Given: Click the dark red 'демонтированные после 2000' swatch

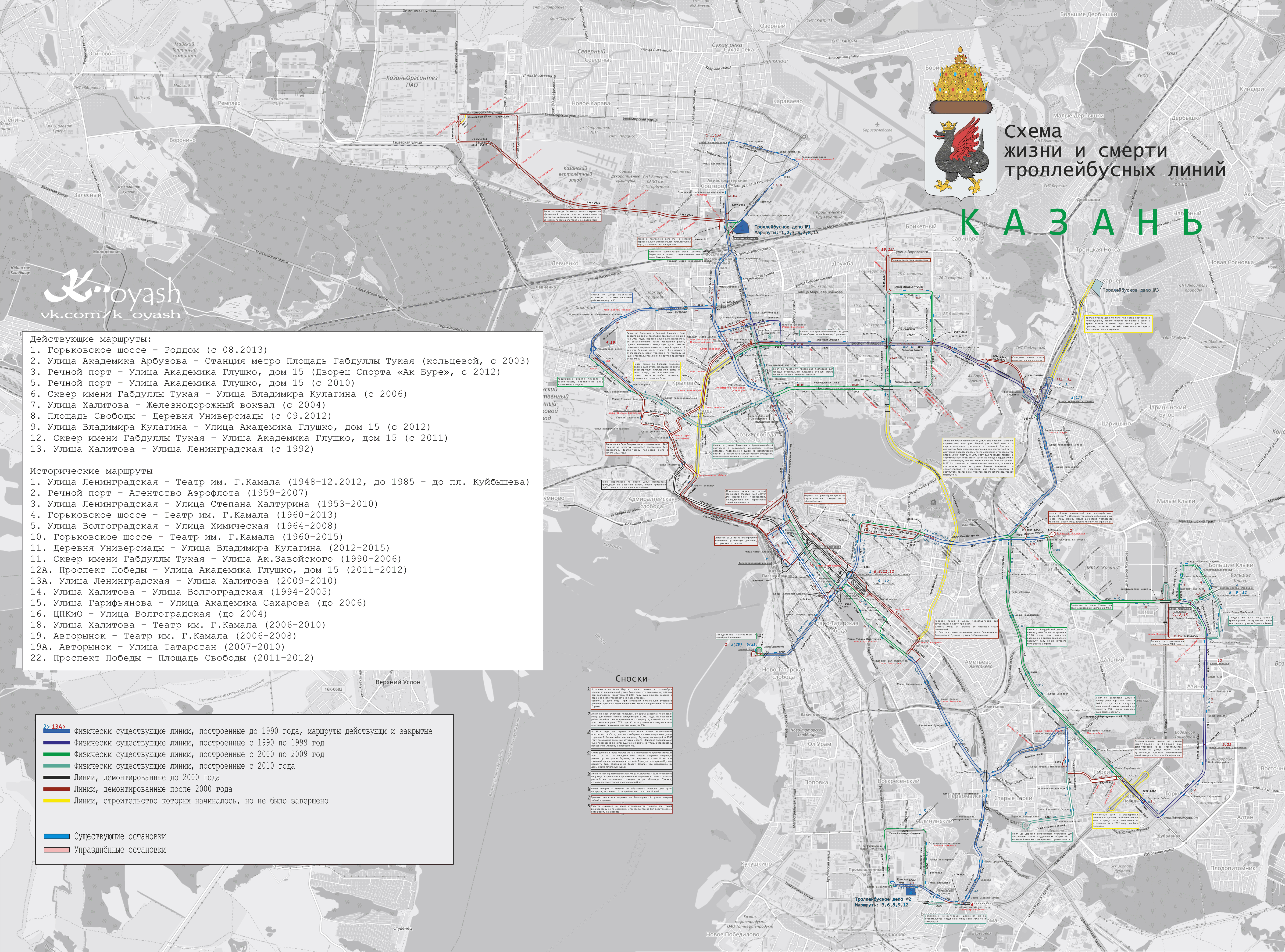Looking at the screenshot, I should [x=57, y=789].
